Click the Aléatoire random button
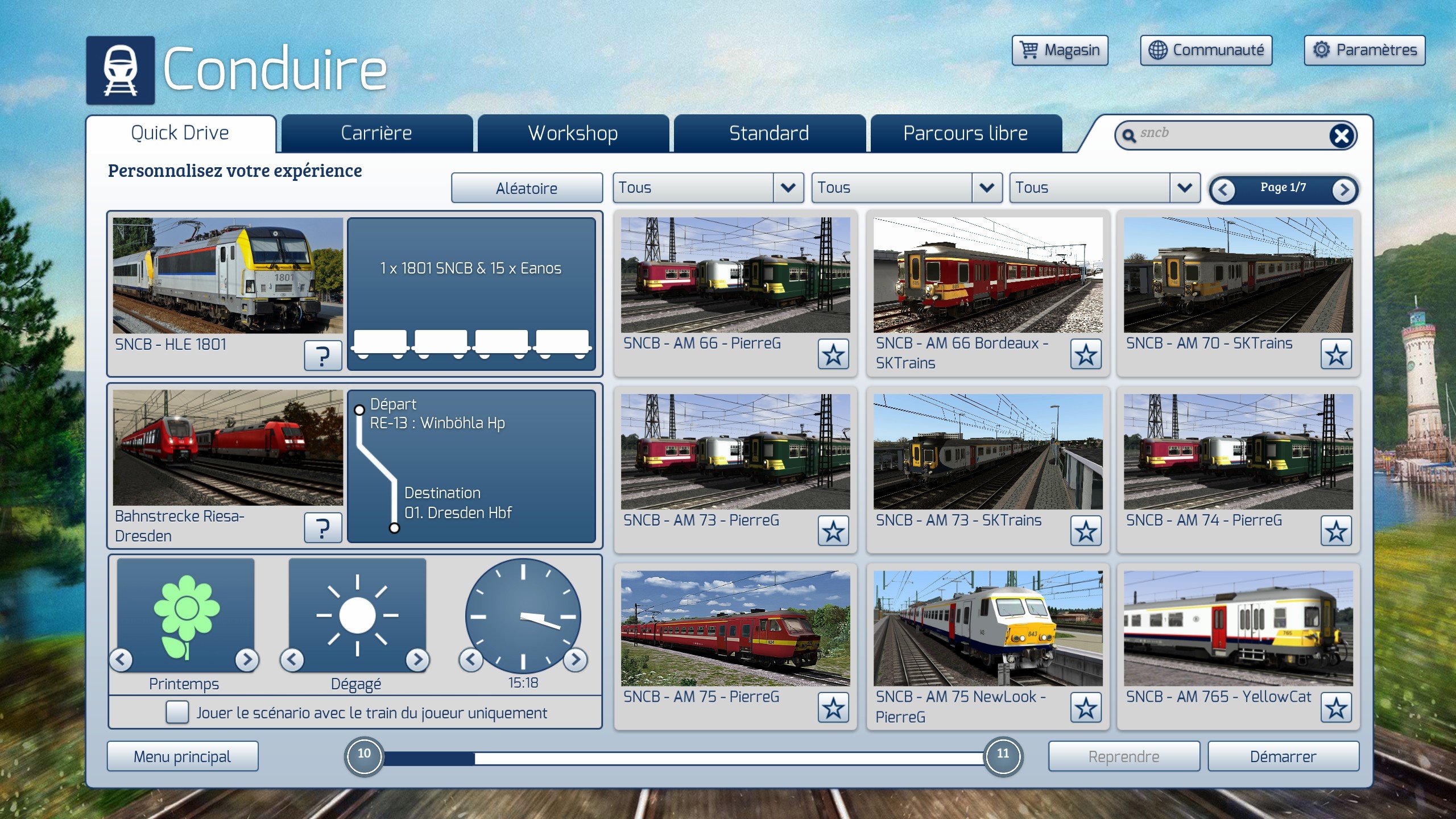Viewport: 1456px width, 819px height. pyautogui.click(x=527, y=188)
